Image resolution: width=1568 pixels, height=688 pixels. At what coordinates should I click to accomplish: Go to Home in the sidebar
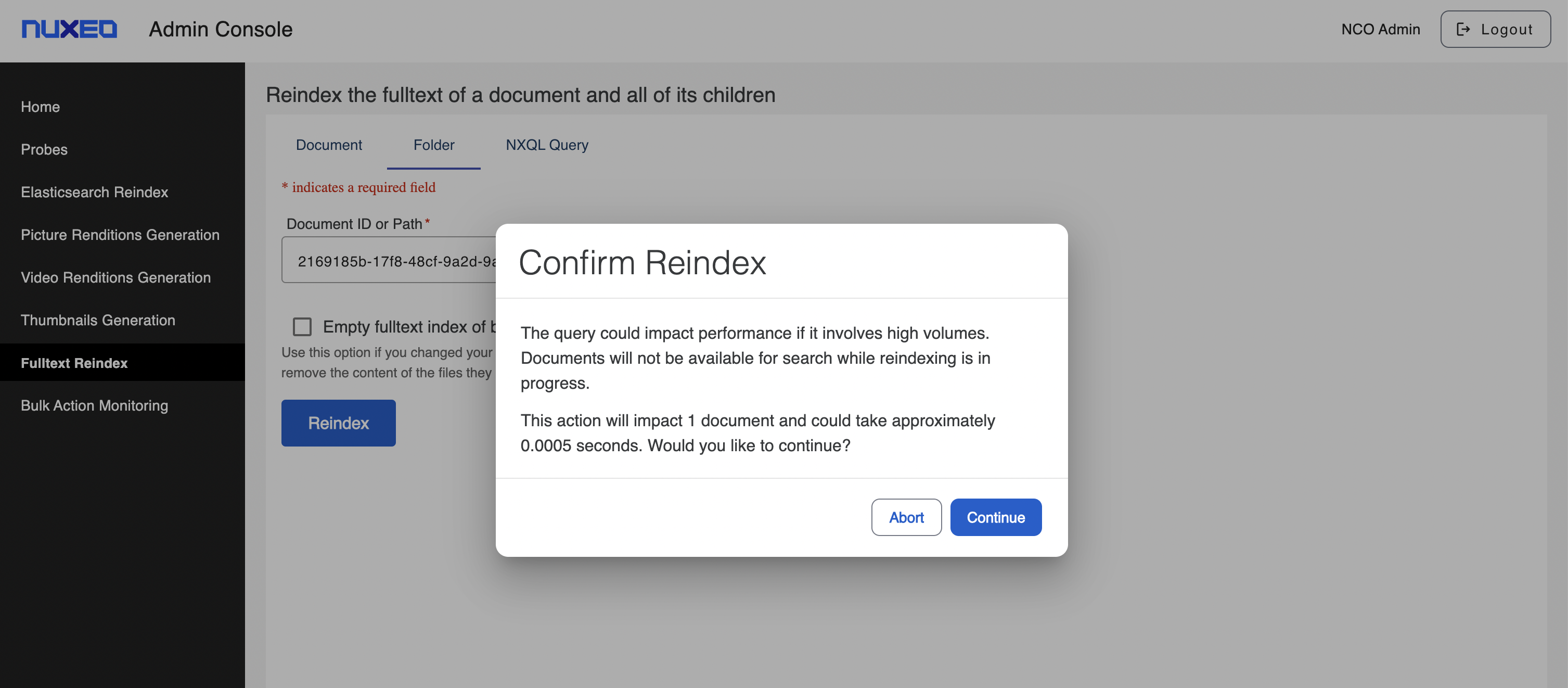[40, 107]
